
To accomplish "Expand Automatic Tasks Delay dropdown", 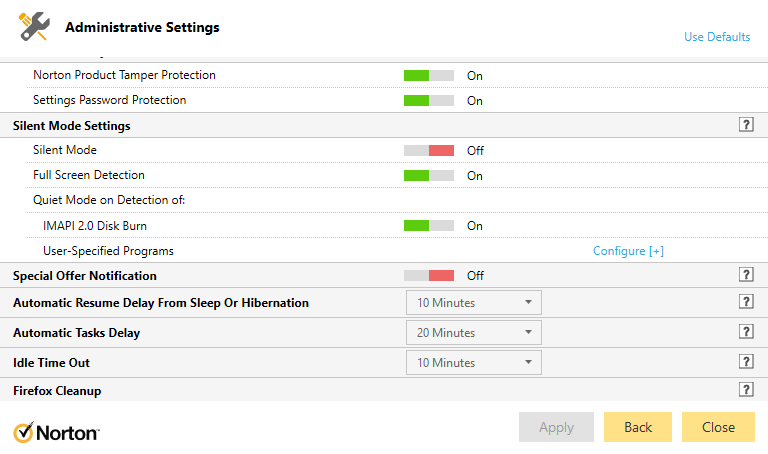I will [473, 332].
